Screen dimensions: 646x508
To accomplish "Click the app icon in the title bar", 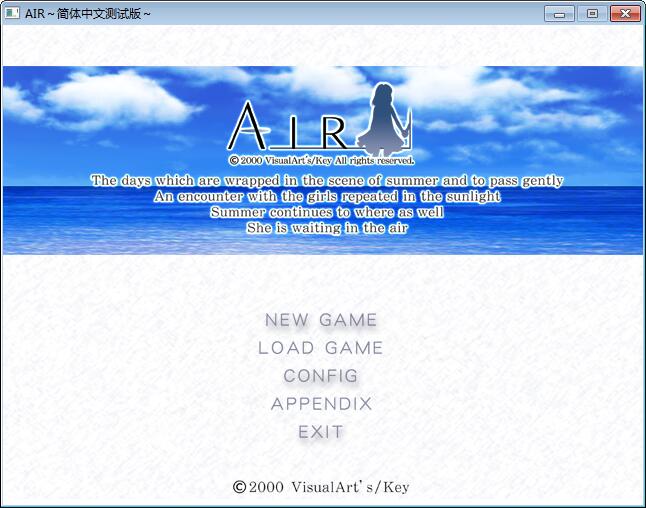I will (13, 13).
